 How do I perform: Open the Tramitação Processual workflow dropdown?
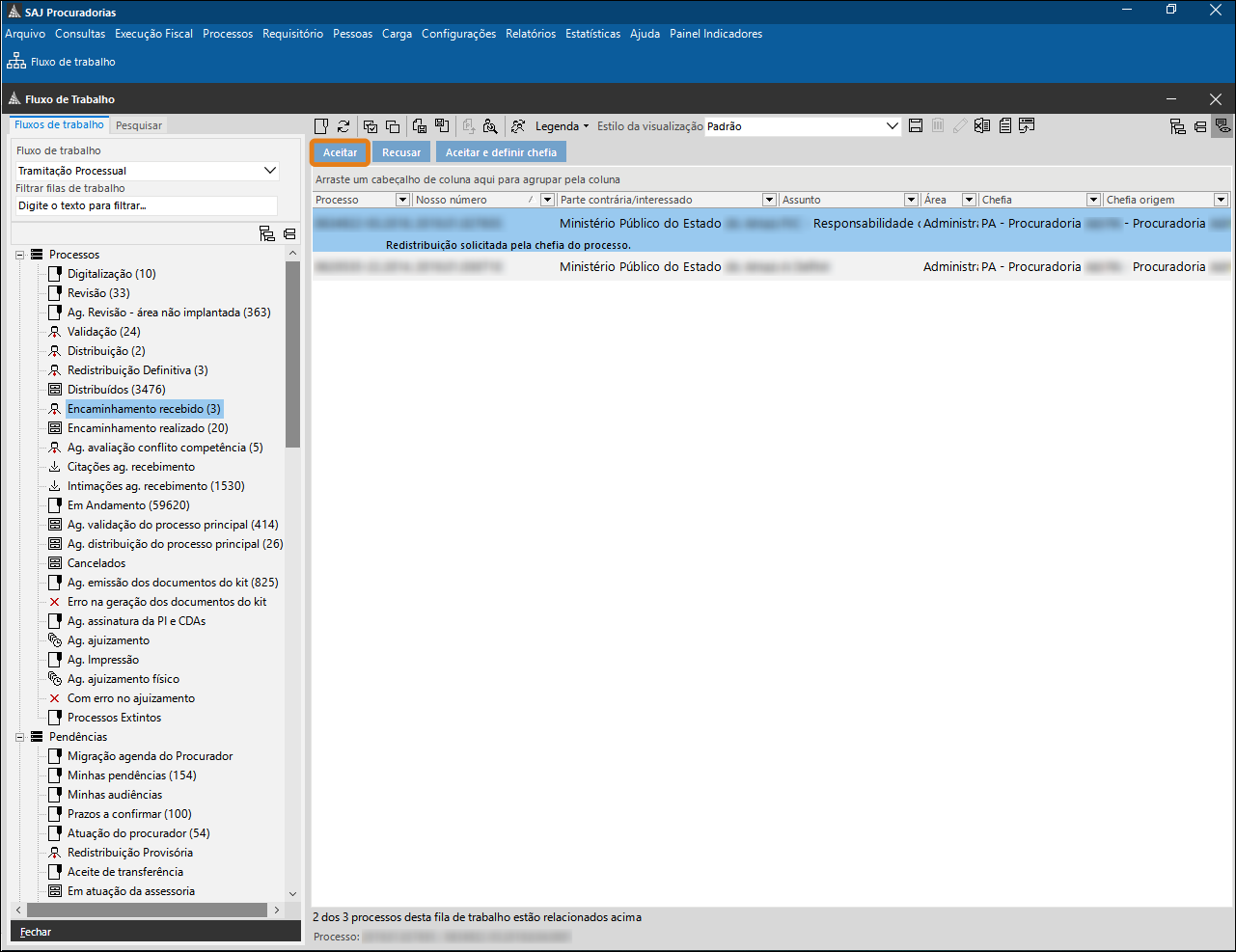[269, 171]
